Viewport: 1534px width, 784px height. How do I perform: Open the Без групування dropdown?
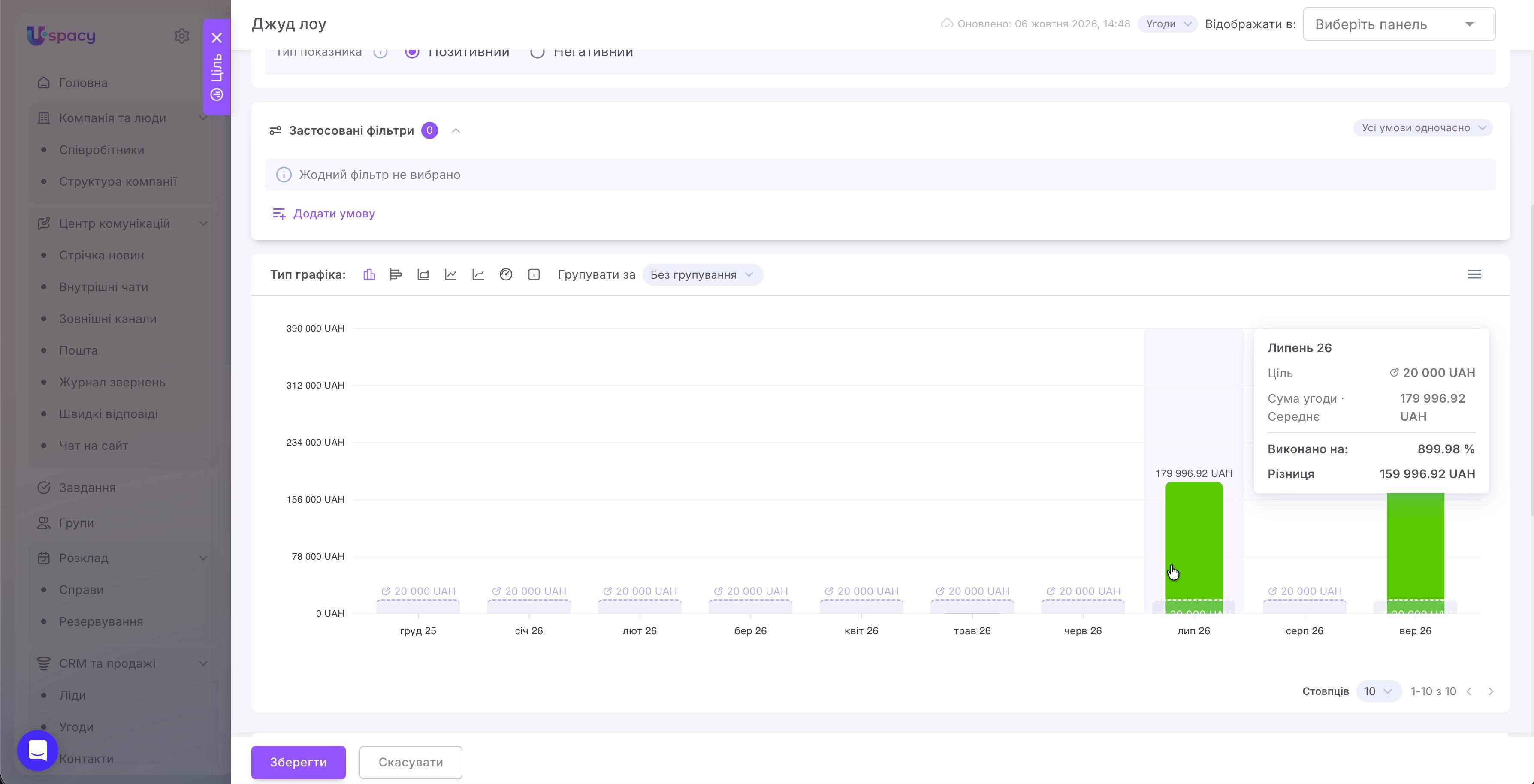703,274
